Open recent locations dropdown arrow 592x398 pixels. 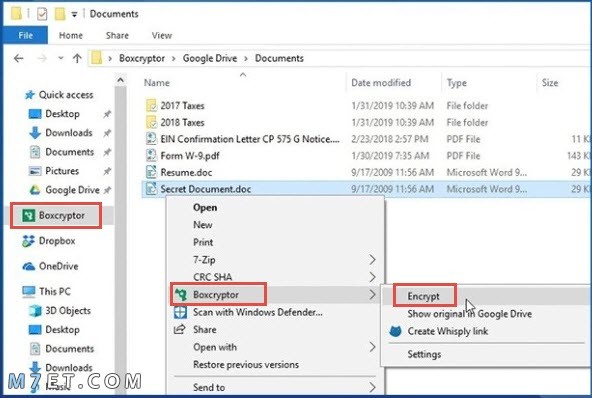pyautogui.click(x=61, y=58)
